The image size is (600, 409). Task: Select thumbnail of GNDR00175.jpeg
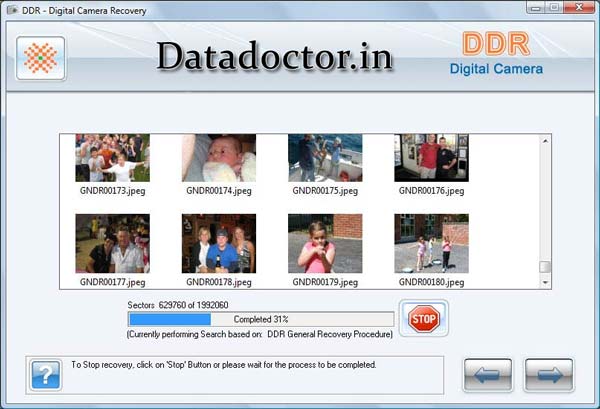coord(325,158)
